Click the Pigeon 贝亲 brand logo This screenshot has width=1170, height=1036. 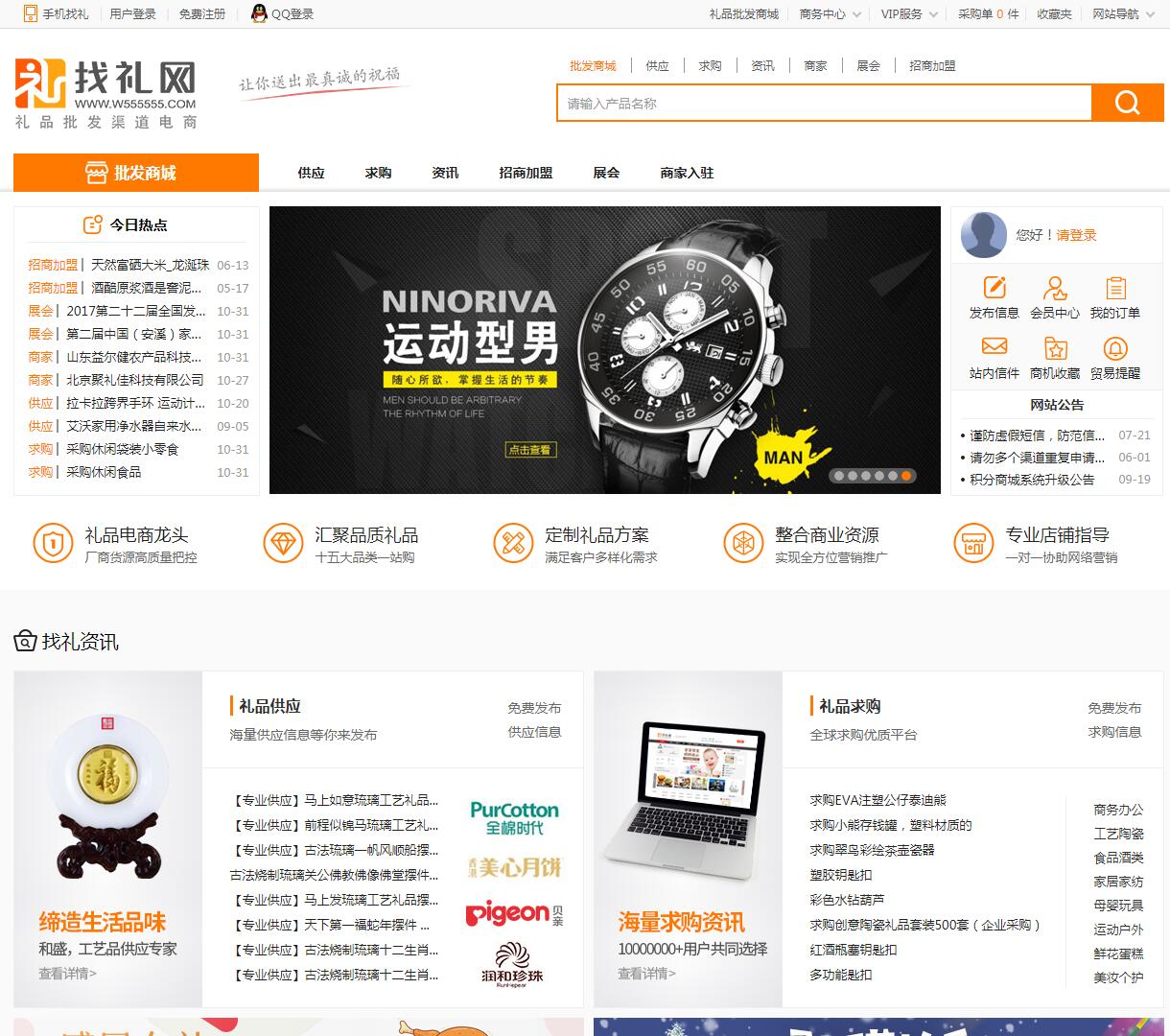[x=514, y=914]
